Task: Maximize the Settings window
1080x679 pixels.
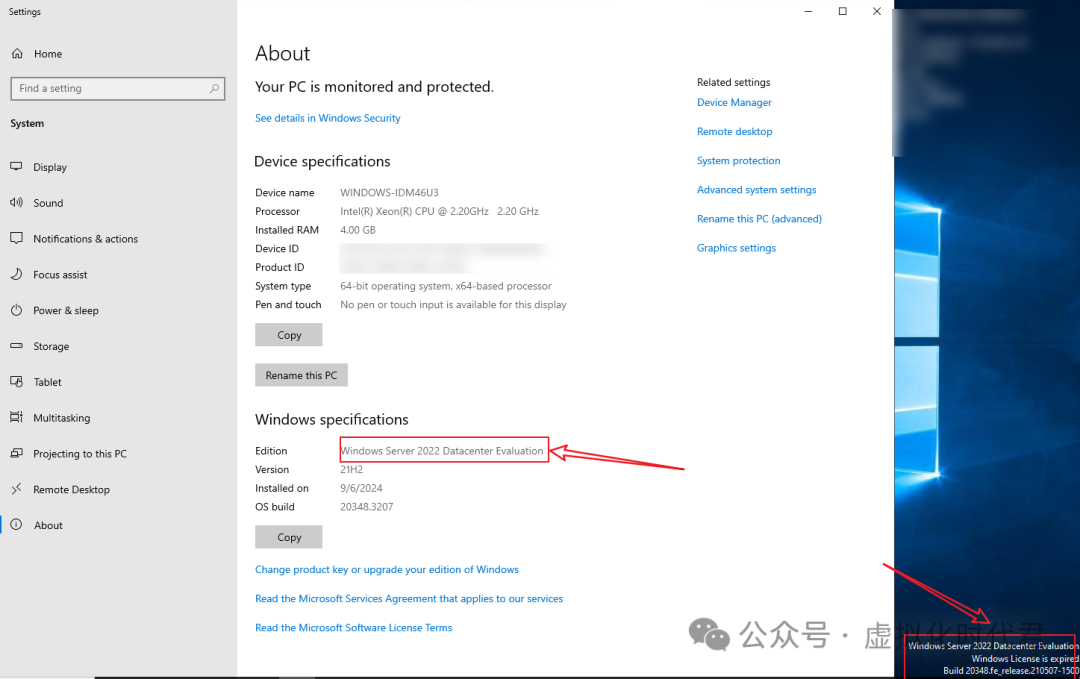Action: point(842,11)
